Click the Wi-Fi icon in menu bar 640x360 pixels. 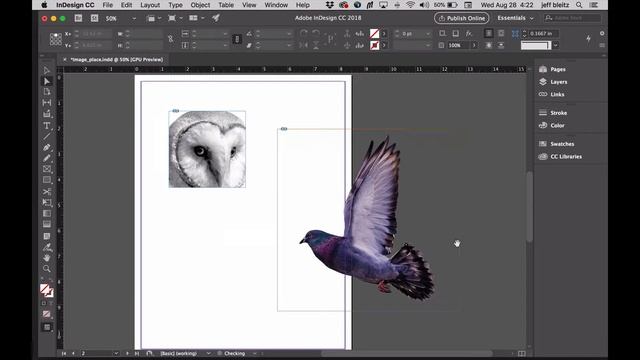click(410, 5)
